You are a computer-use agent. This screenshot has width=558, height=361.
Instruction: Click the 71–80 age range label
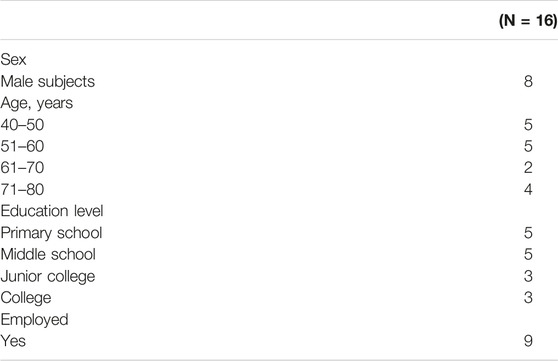[22, 189]
